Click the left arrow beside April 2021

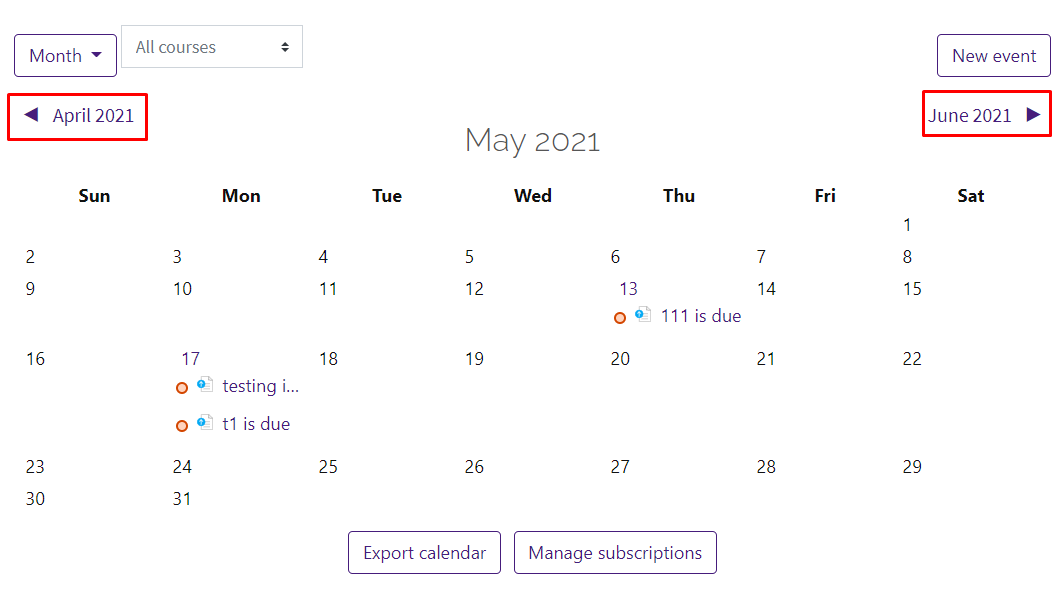point(31,115)
